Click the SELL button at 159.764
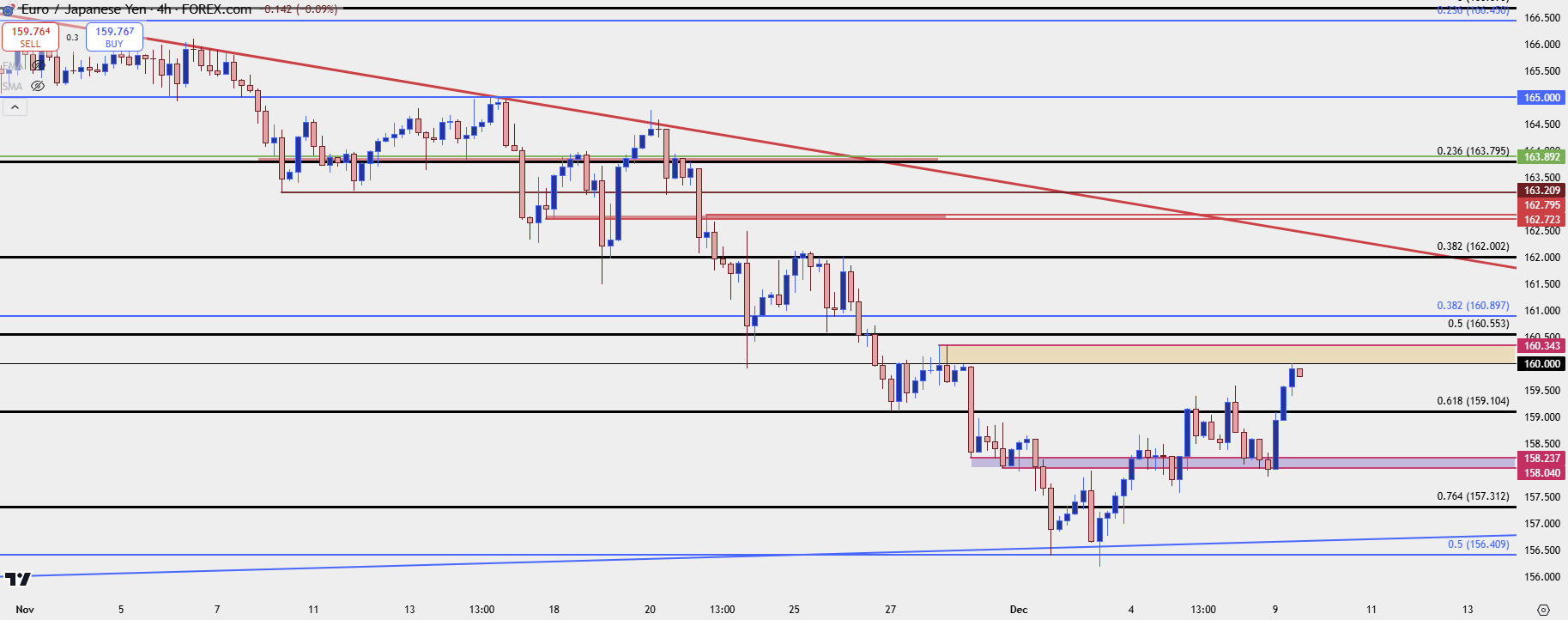The image size is (1568, 620). (30, 37)
